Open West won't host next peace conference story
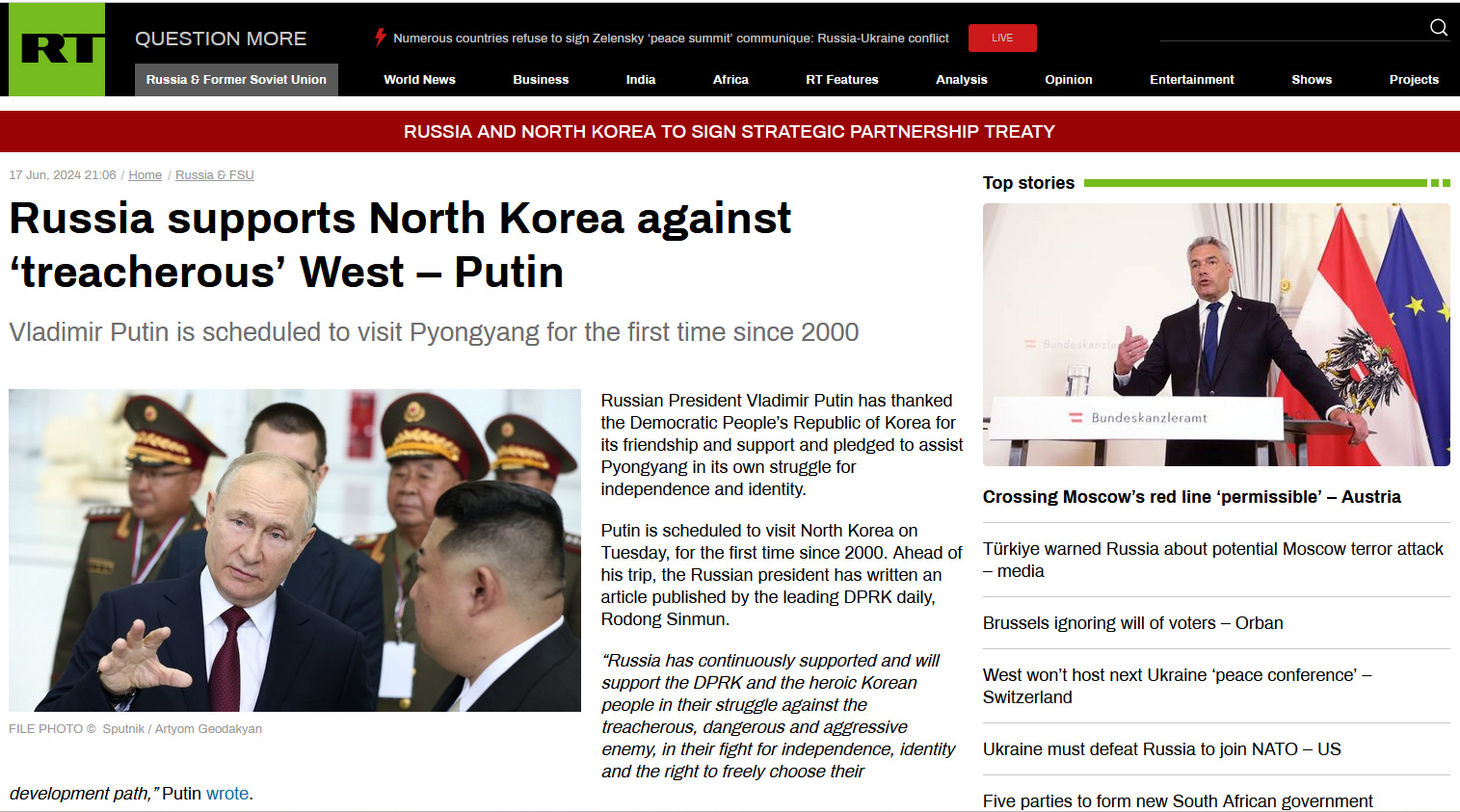Screen dimensions: 1460x812 (1178, 686)
